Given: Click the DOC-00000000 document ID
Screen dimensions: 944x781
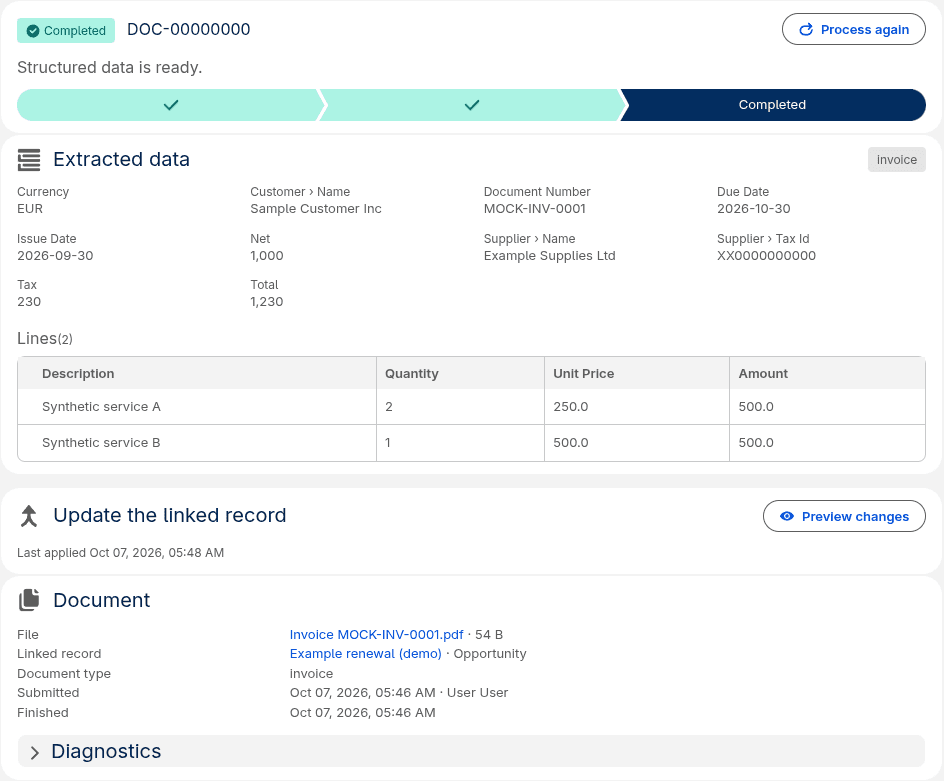Looking at the screenshot, I should coord(188,30).
